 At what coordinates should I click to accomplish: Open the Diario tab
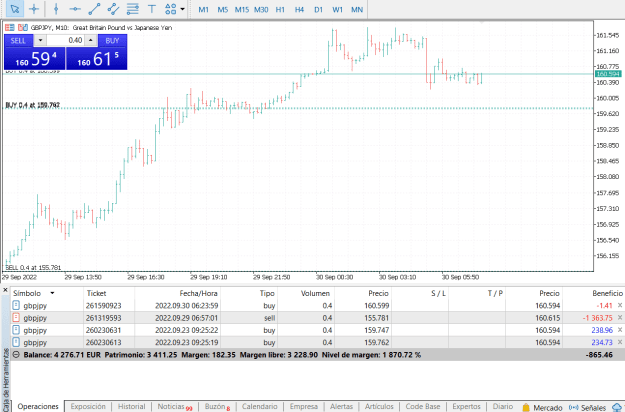pos(503,406)
